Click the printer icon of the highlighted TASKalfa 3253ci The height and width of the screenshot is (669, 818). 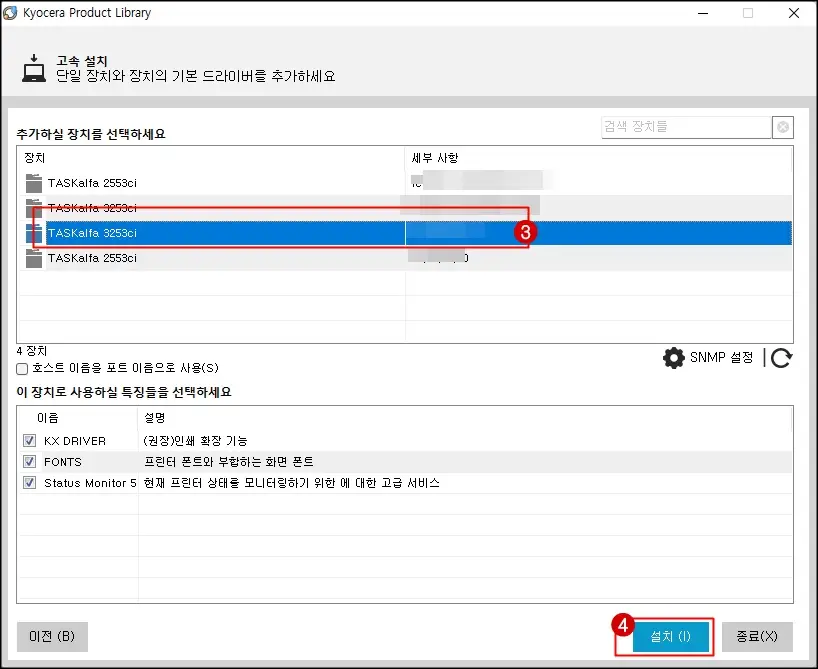(x=33, y=233)
